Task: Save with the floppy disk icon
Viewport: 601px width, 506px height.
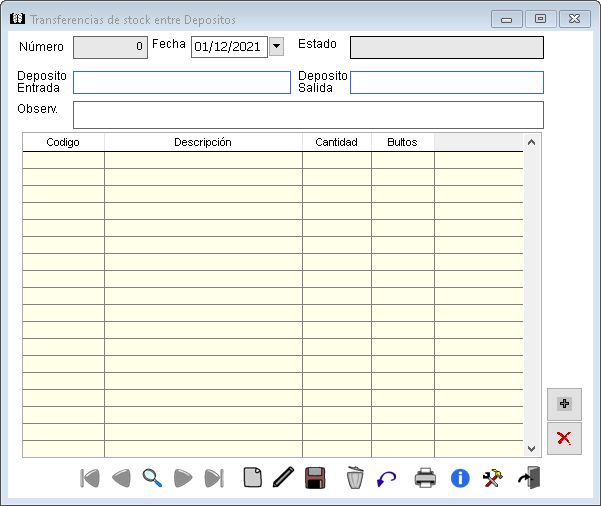Action: (315, 478)
